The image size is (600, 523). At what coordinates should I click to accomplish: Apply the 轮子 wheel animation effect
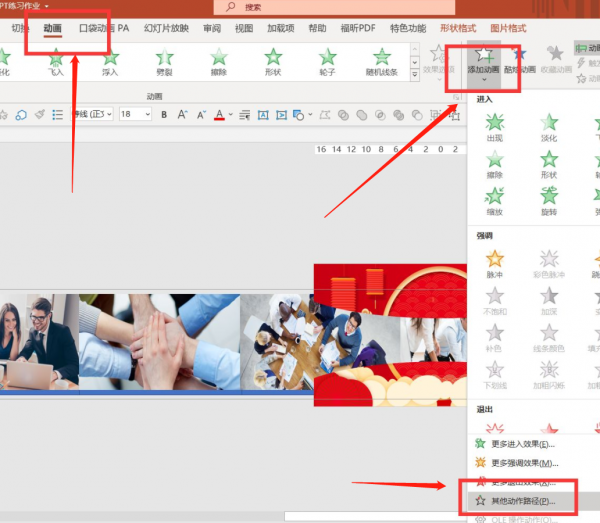(x=328, y=62)
